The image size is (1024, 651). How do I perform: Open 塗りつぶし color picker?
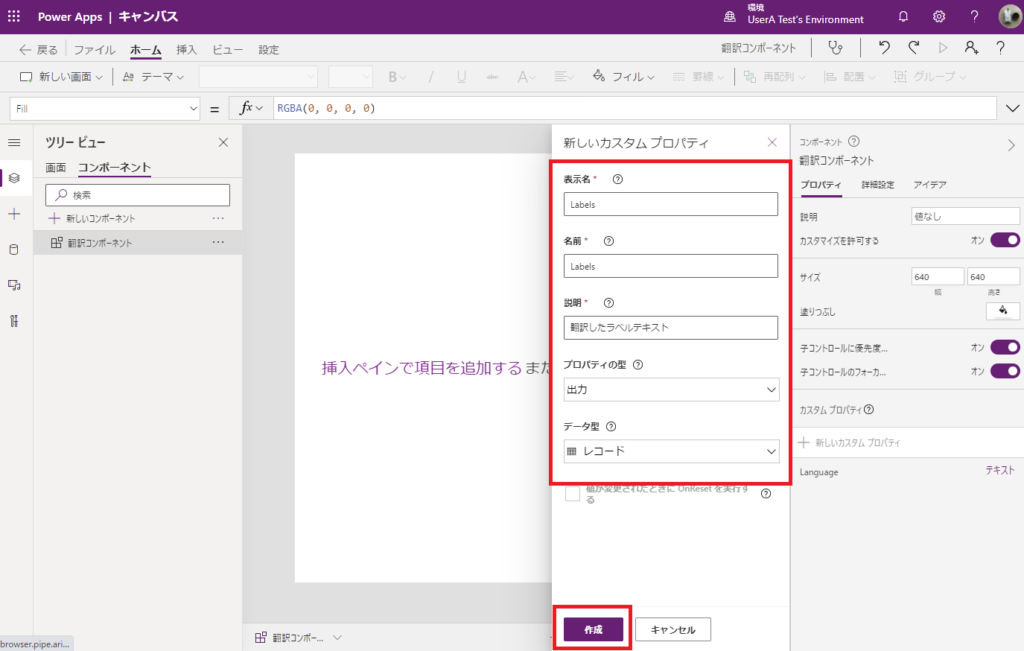click(1002, 311)
